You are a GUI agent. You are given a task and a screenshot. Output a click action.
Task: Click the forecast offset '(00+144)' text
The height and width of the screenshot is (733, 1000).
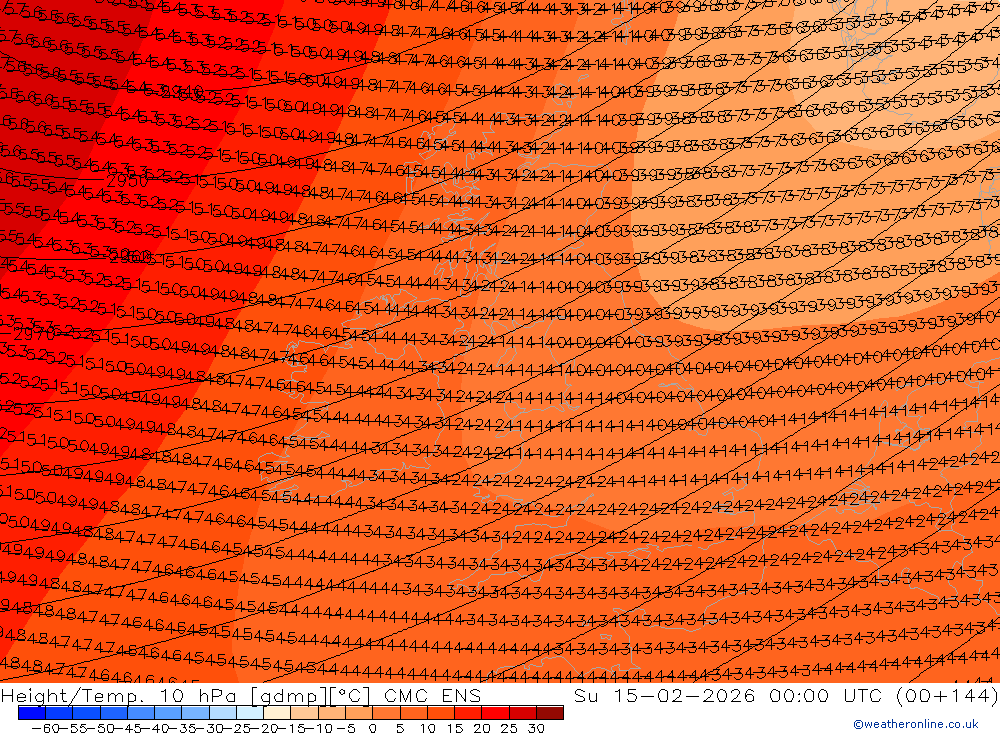(x=946, y=695)
